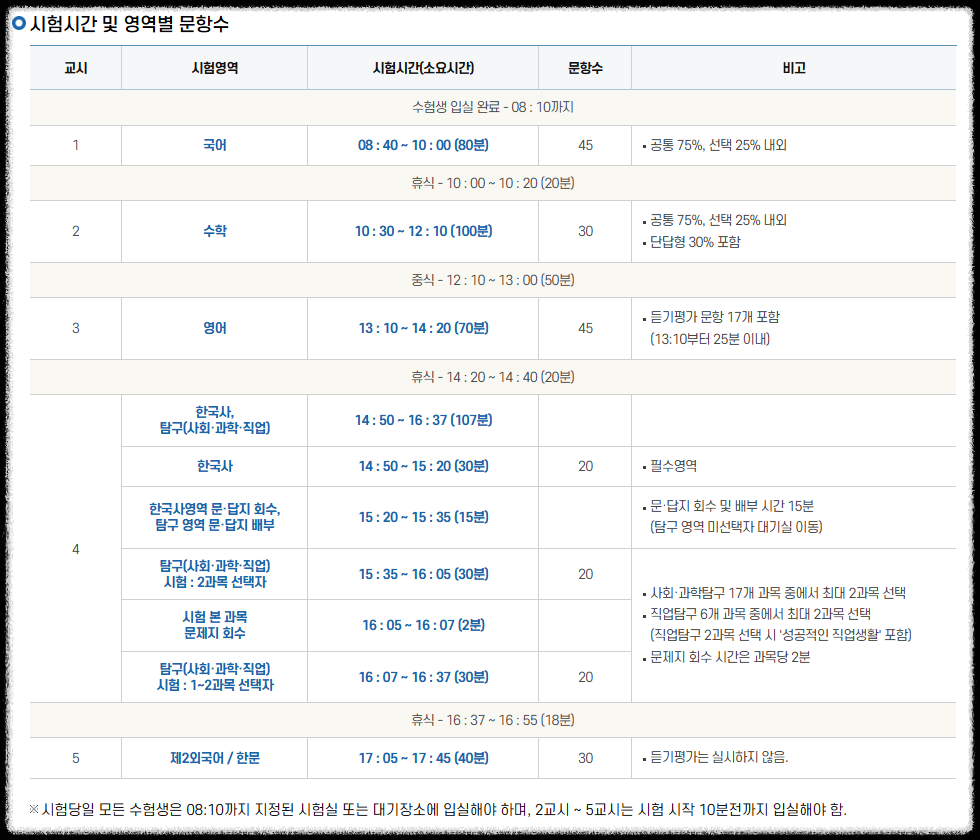Click the cell '한국사영역 문·답지 회수, 탐구 영역 문·답지 배부'
The width and height of the screenshot is (980, 840).
tap(214, 517)
